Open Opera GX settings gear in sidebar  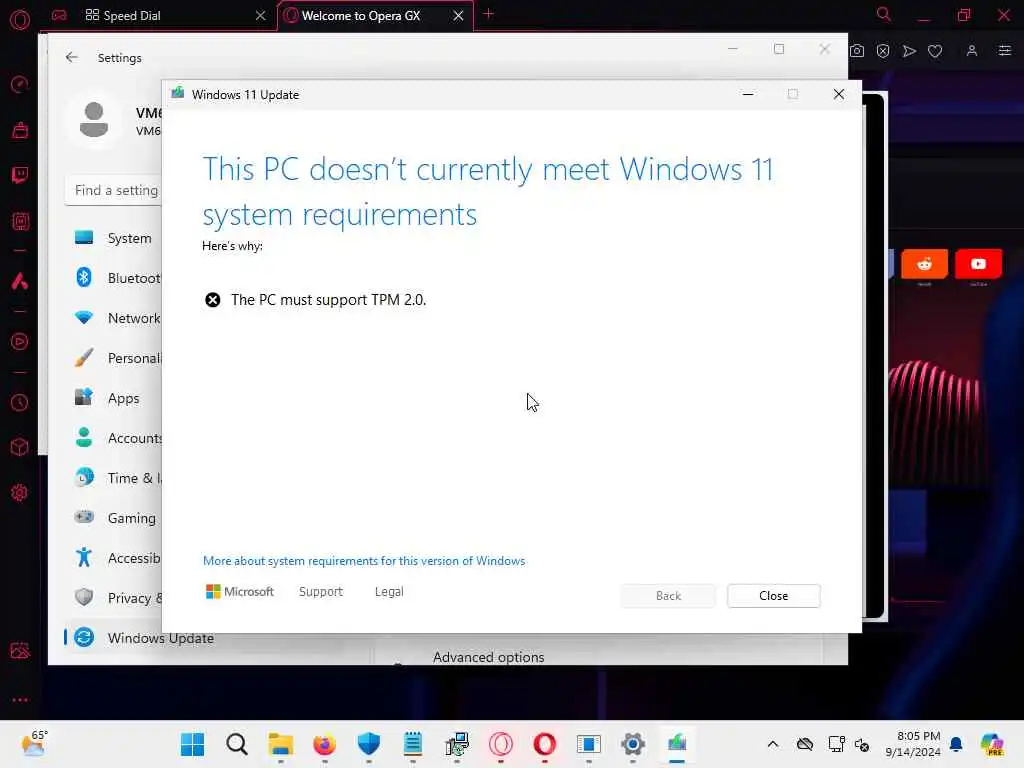(x=20, y=493)
